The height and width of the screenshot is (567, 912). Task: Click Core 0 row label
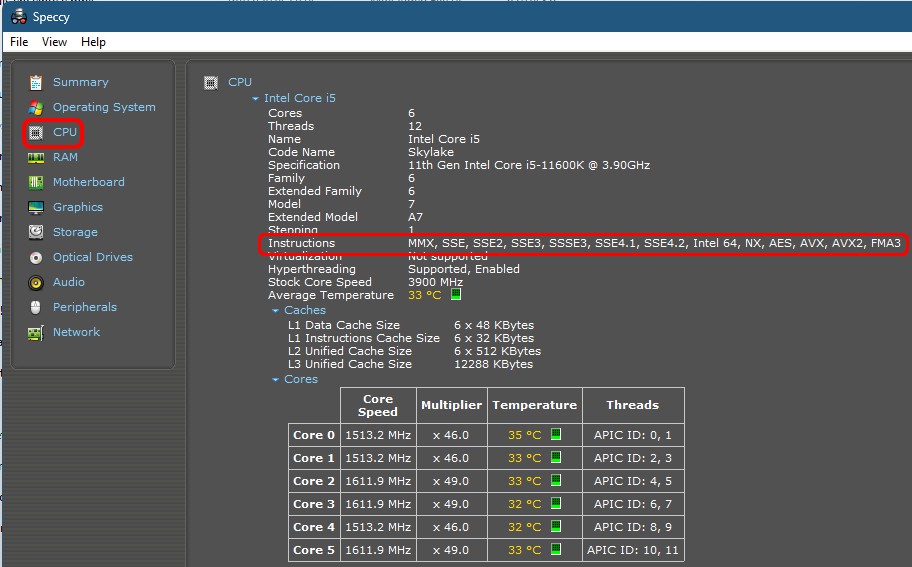click(x=314, y=436)
